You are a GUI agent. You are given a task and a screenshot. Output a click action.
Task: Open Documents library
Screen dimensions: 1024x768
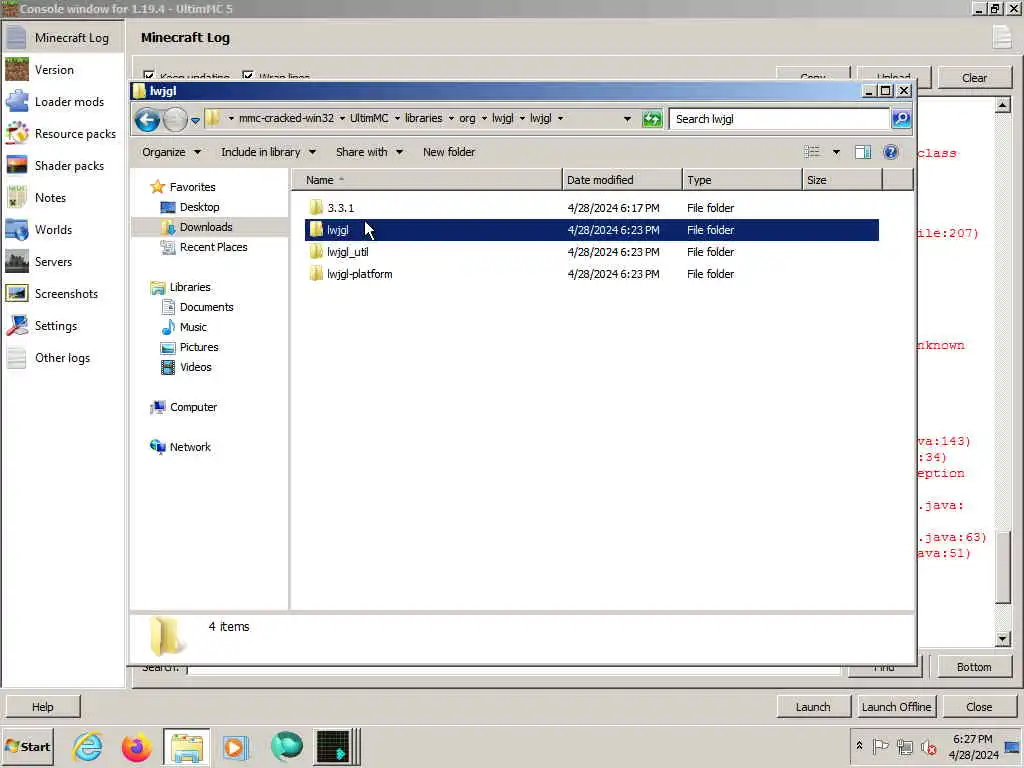(206, 307)
